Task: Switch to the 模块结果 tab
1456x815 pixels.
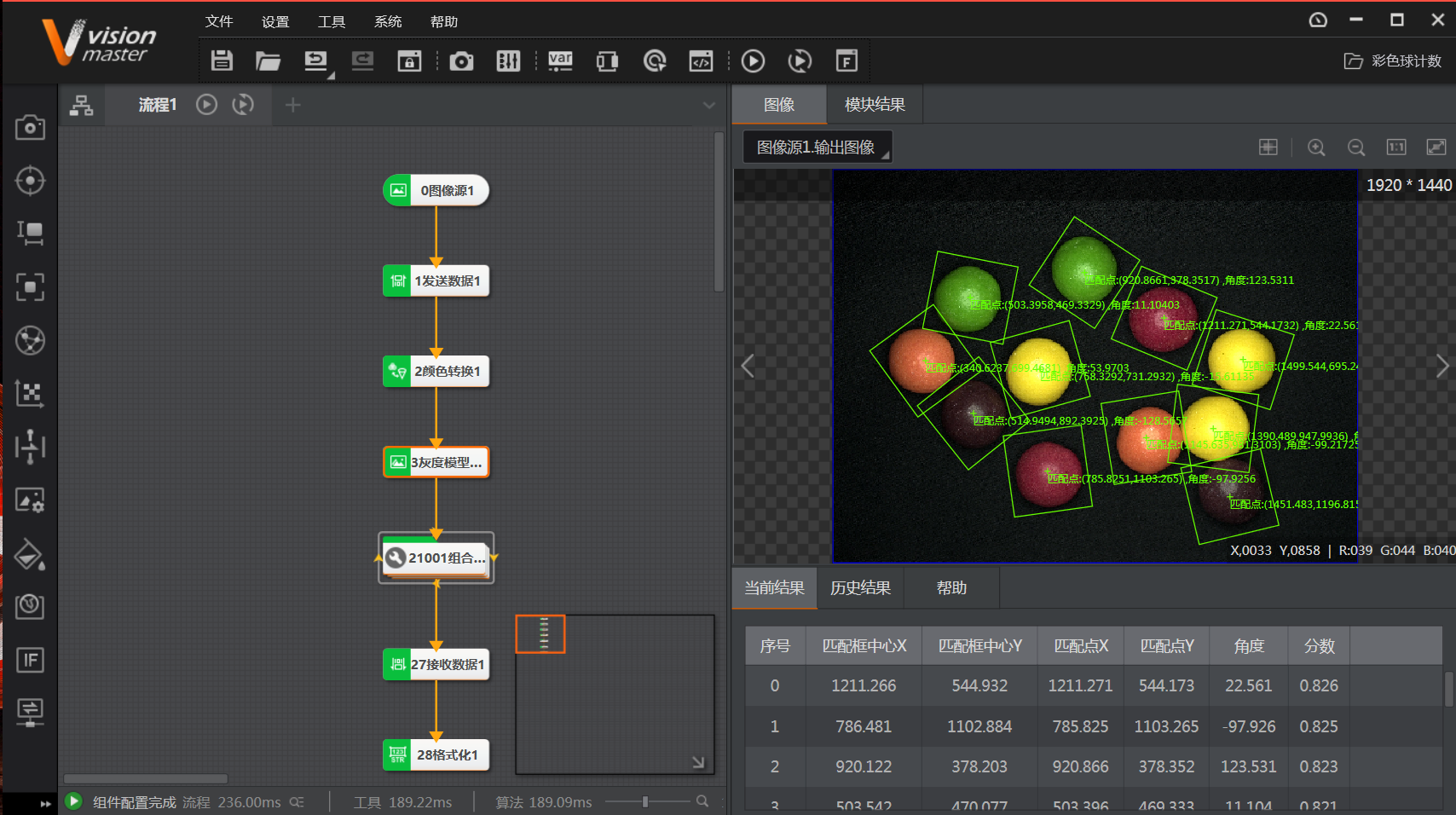Action: click(875, 104)
